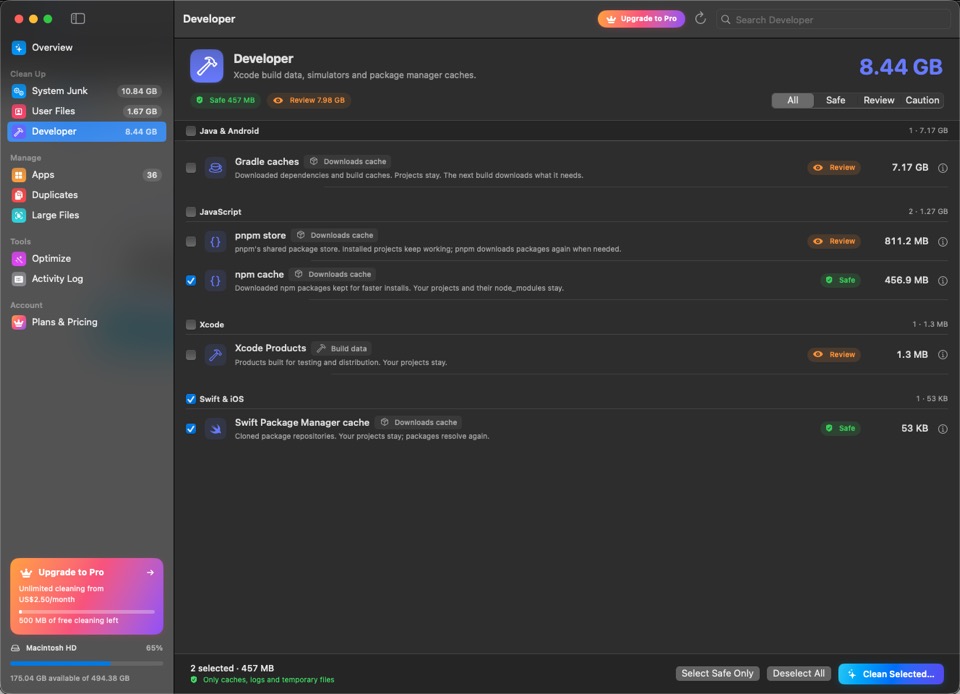Click the free cleaning quota progress bar
Image resolution: width=960 pixels, height=694 pixels.
click(x=86, y=611)
